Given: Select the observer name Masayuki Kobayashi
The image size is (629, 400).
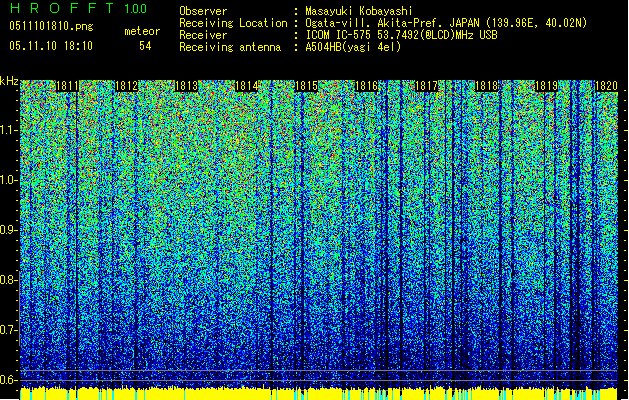Looking at the screenshot, I should tap(359, 11).
